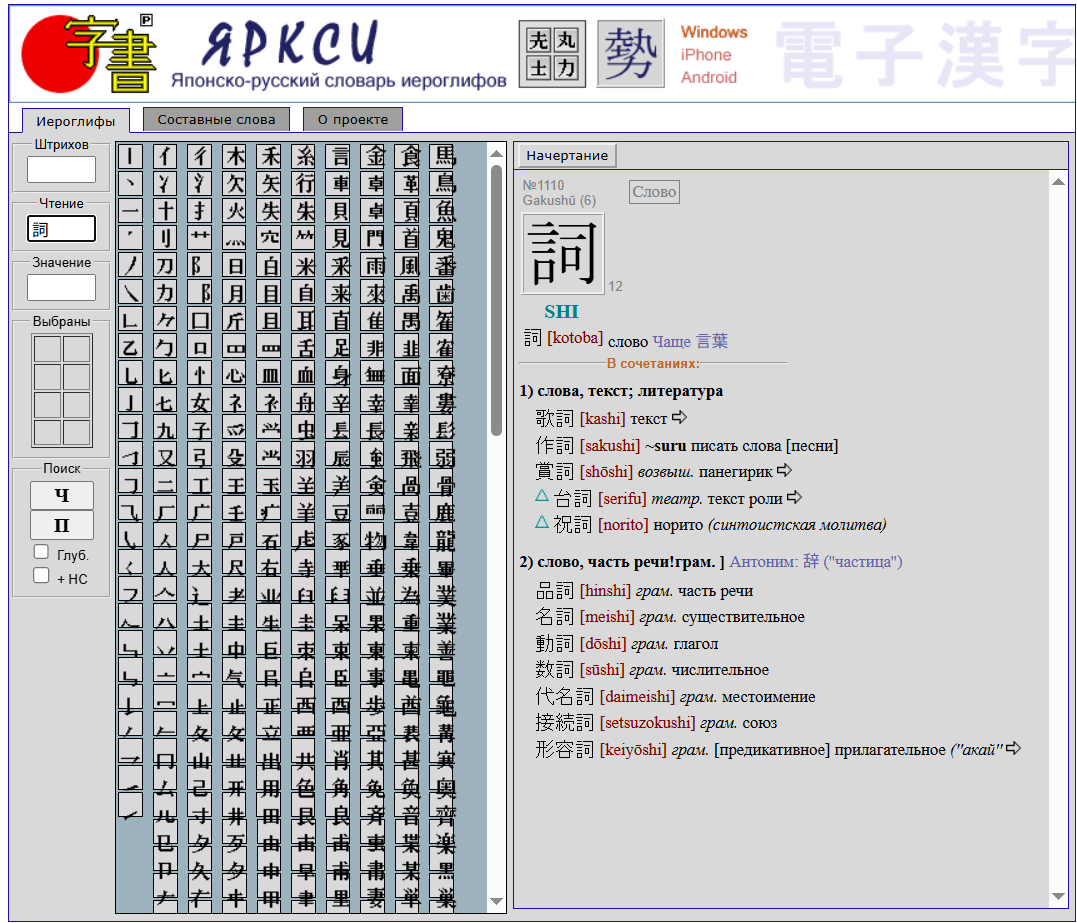Choose the 心 heart radical
The height and width of the screenshot is (923, 1077).
coord(235,376)
